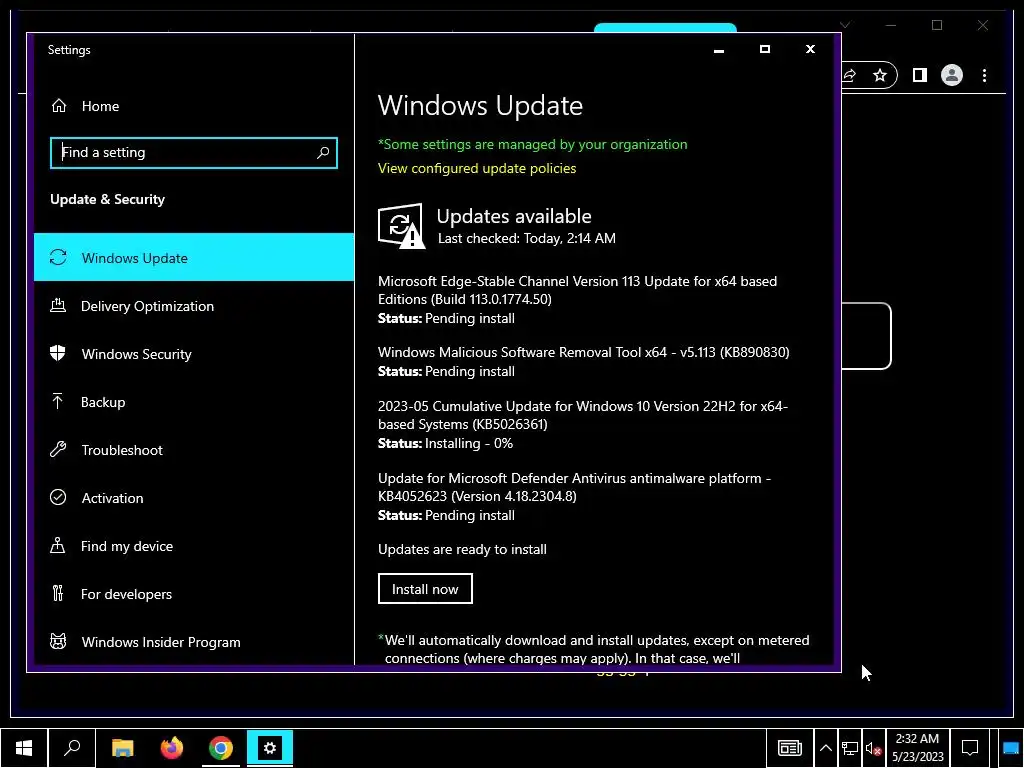Close the Settings window
The image size is (1024, 768).
click(810, 49)
